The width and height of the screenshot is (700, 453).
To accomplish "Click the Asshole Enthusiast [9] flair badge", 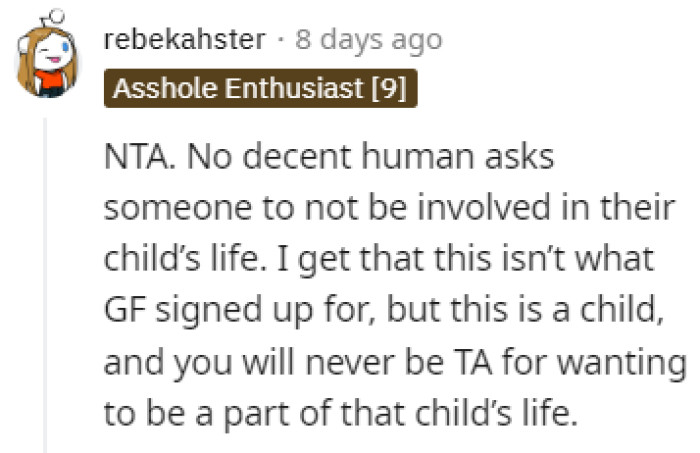I will coord(259,89).
